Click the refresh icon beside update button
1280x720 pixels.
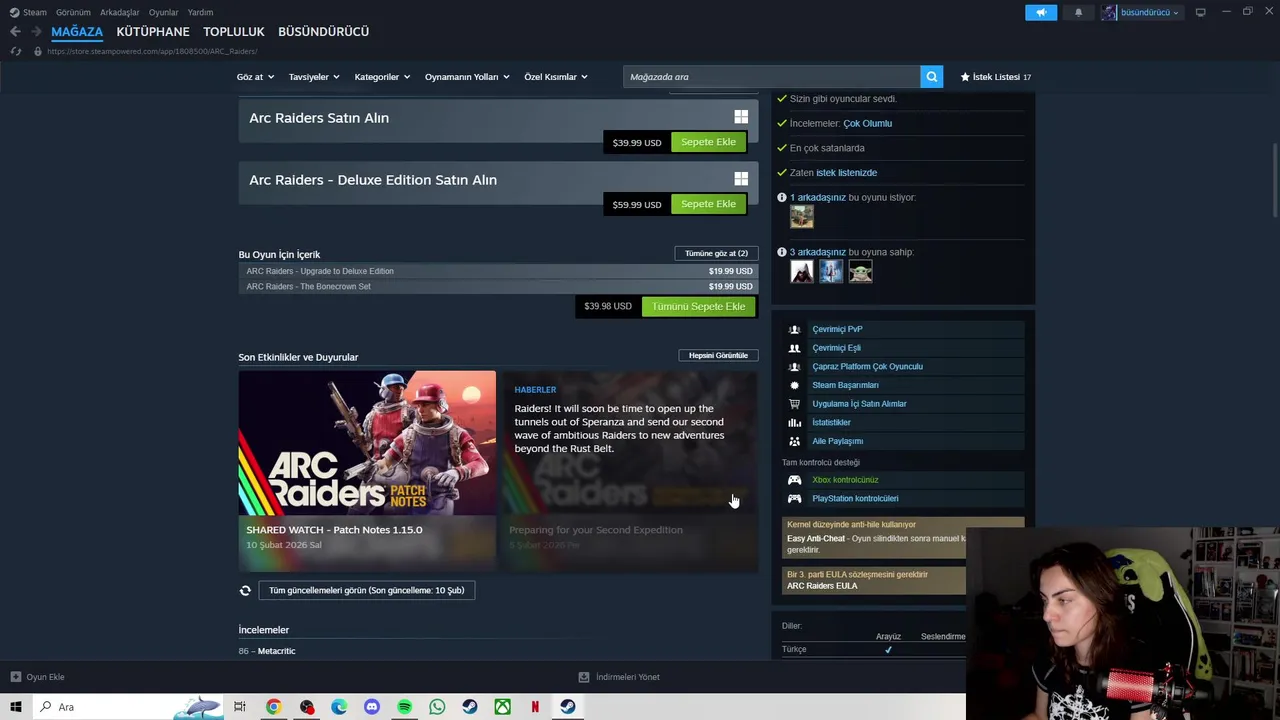tap(245, 590)
